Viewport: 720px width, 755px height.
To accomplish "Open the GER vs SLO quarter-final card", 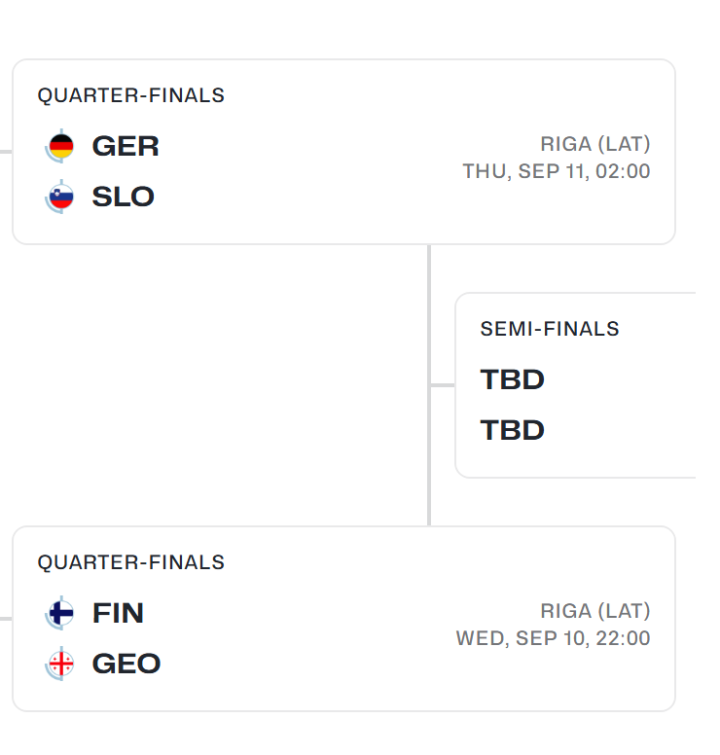I will [344, 152].
